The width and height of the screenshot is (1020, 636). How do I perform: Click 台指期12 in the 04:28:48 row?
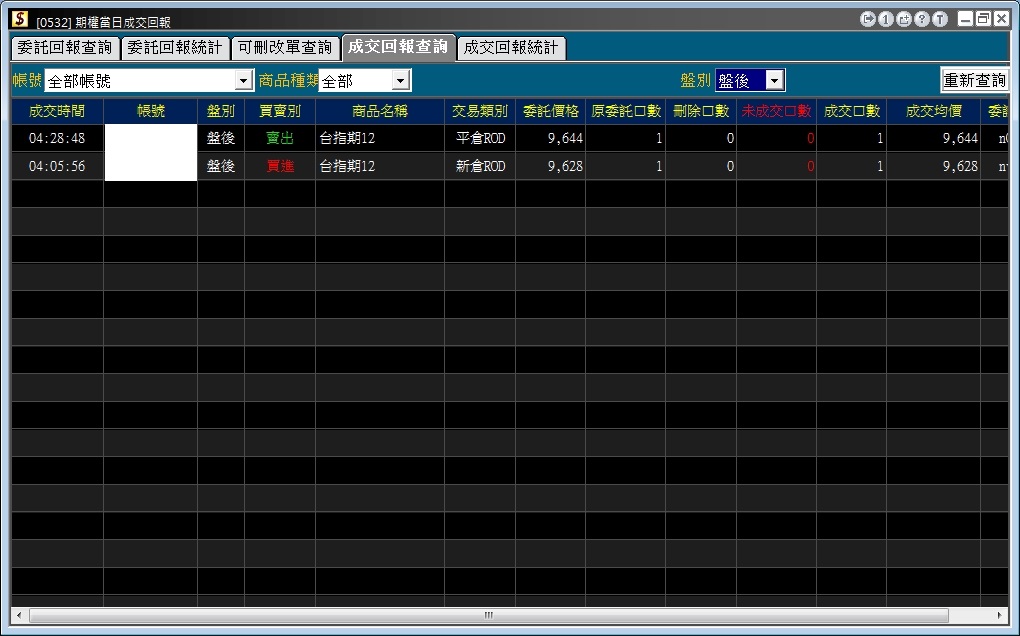(380, 138)
